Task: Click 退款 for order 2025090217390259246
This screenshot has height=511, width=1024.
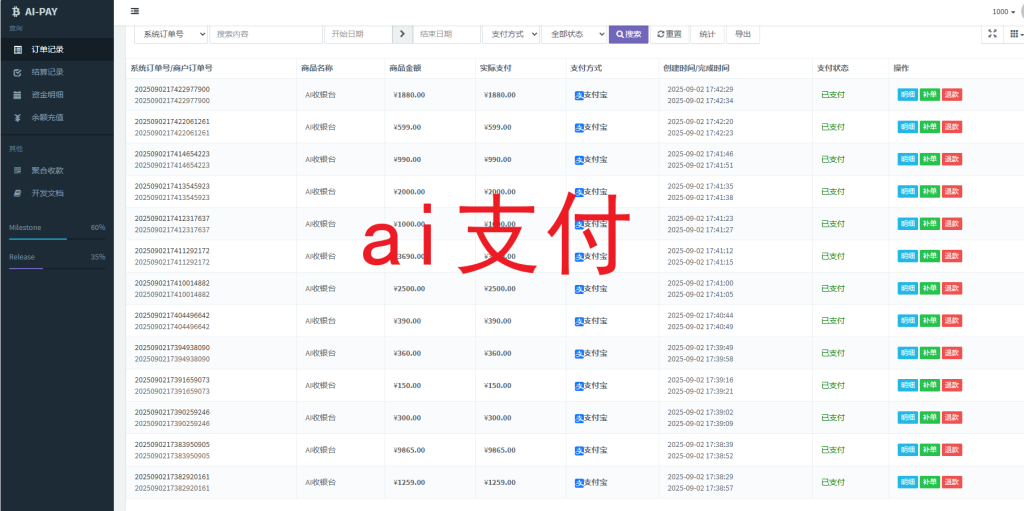Action: point(952,418)
